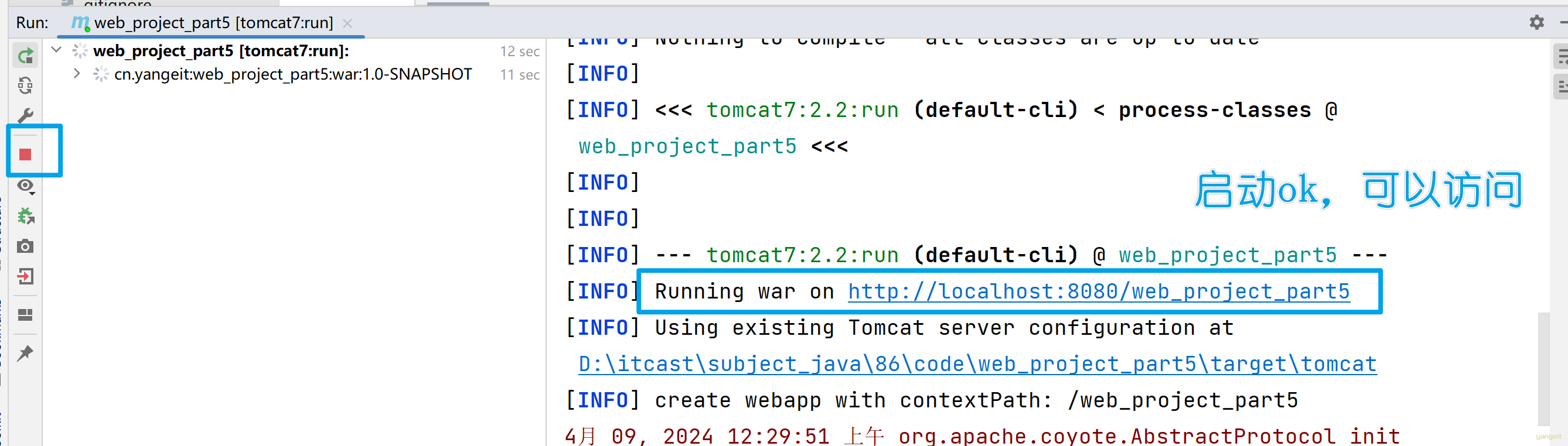
Task: Click the debug bug icon in sidebar
Action: coord(26,216)
